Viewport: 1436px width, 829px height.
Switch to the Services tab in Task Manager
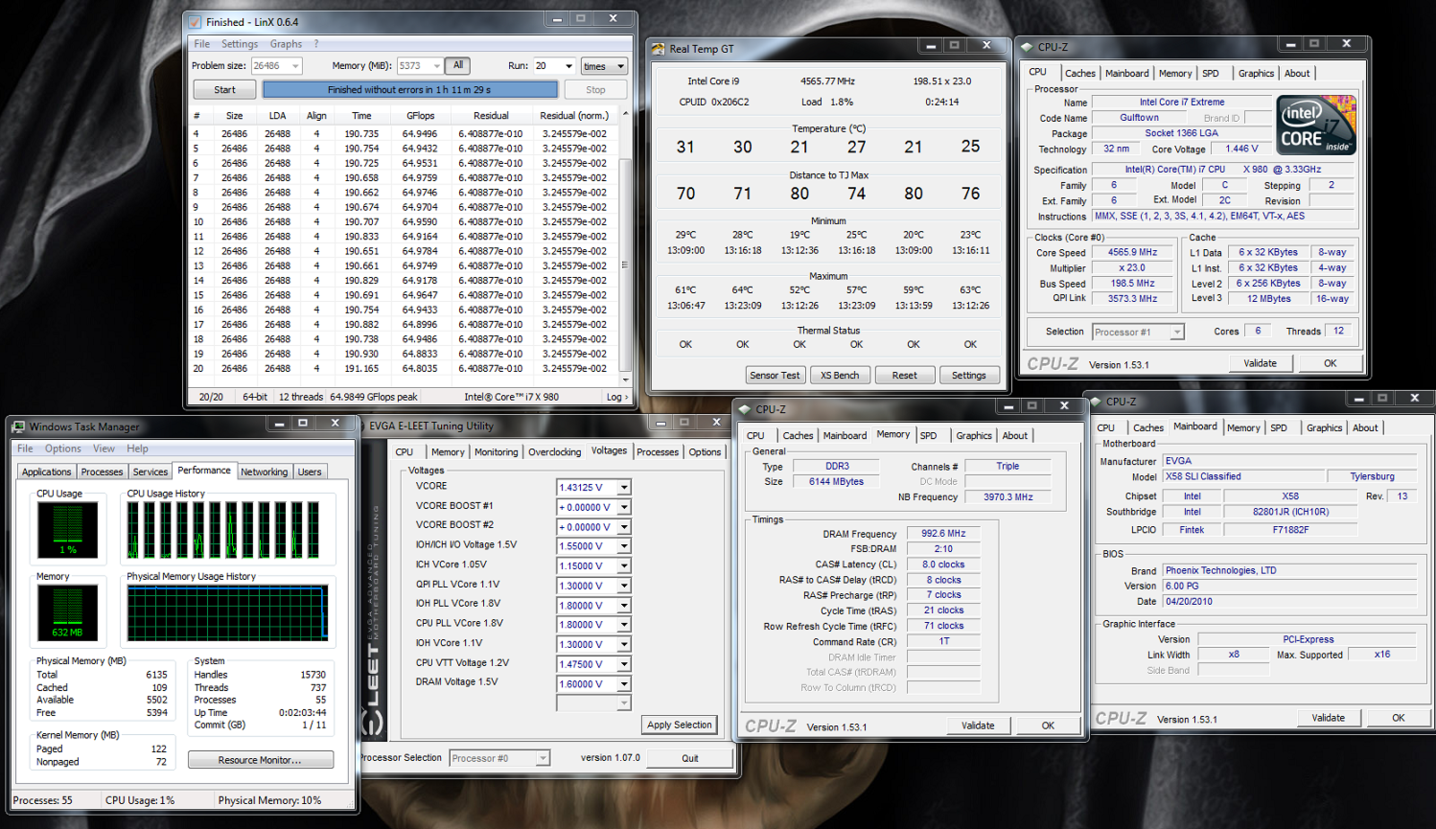point(150,472)
